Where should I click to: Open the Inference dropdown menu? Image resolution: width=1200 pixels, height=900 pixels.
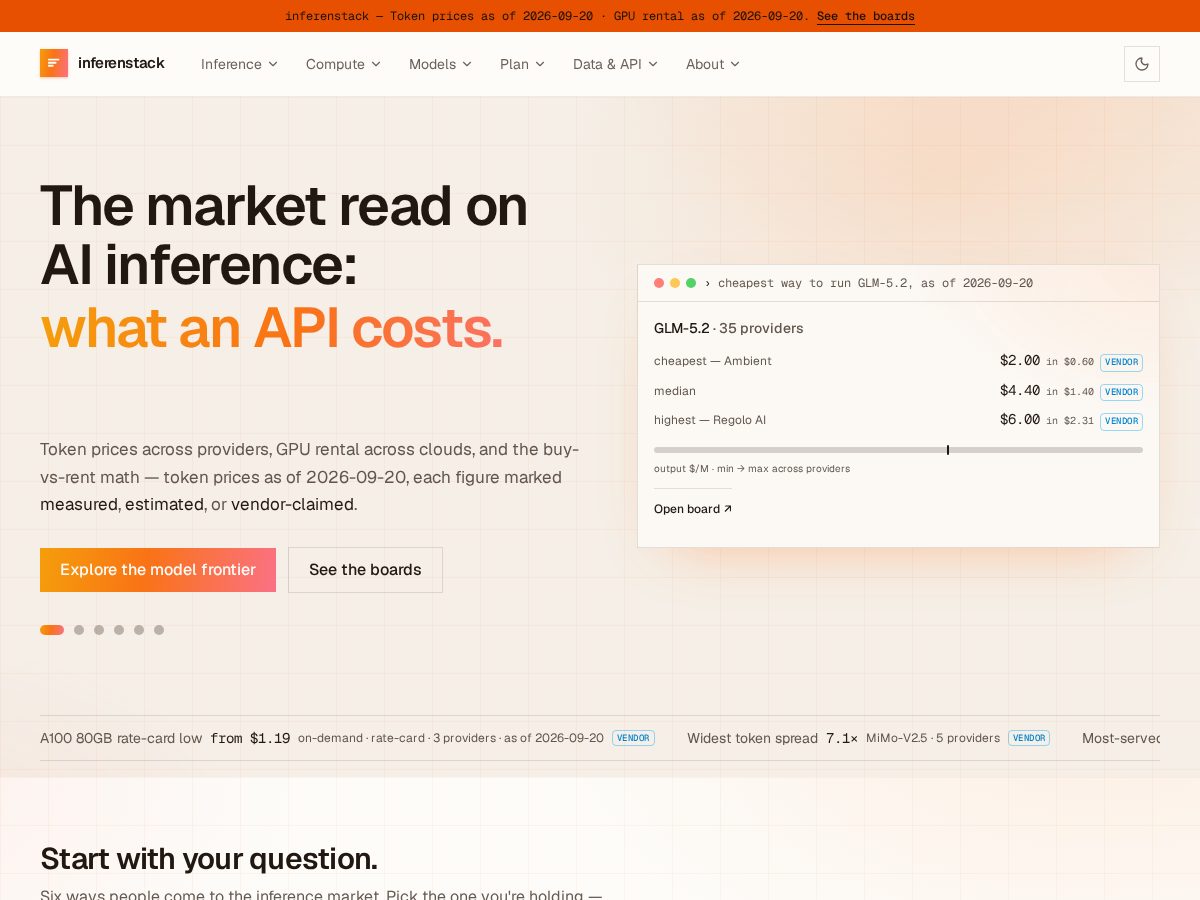click(x=239, y=64)
